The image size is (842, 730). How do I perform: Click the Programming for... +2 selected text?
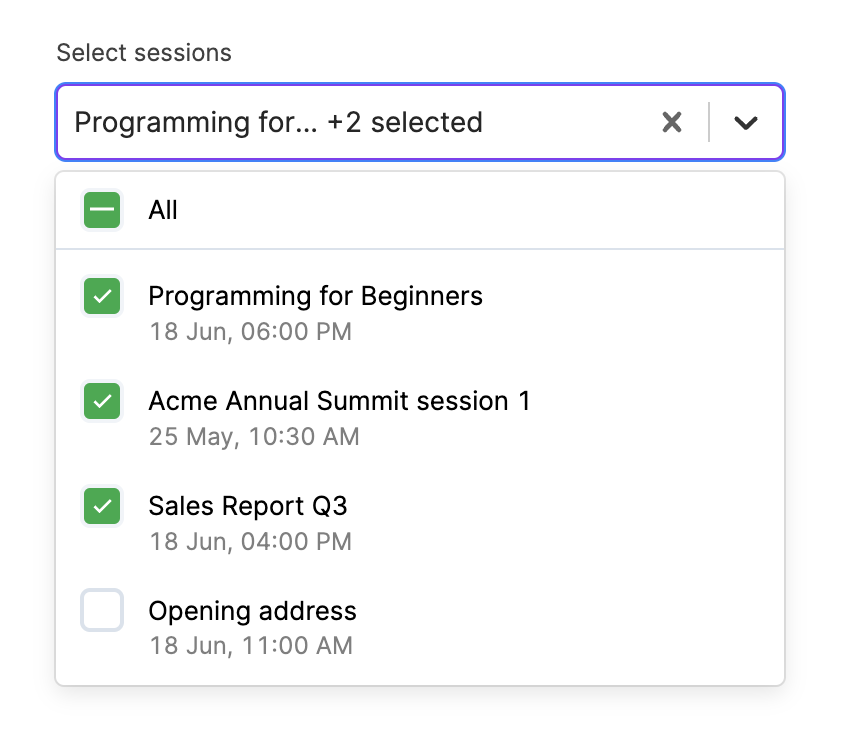pos(278,122)
